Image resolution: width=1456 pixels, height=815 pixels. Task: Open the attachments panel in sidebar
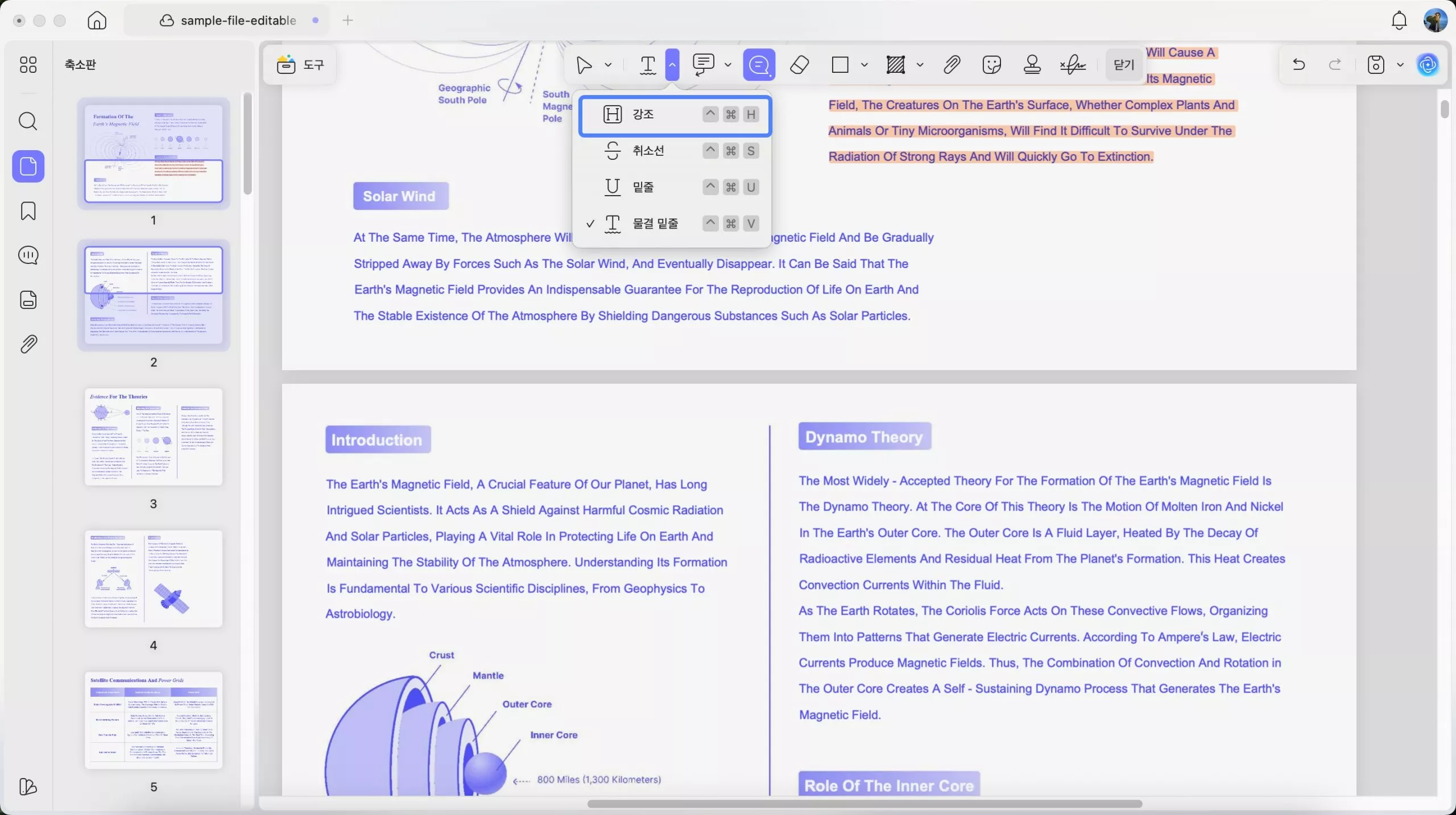pos(28,344)
